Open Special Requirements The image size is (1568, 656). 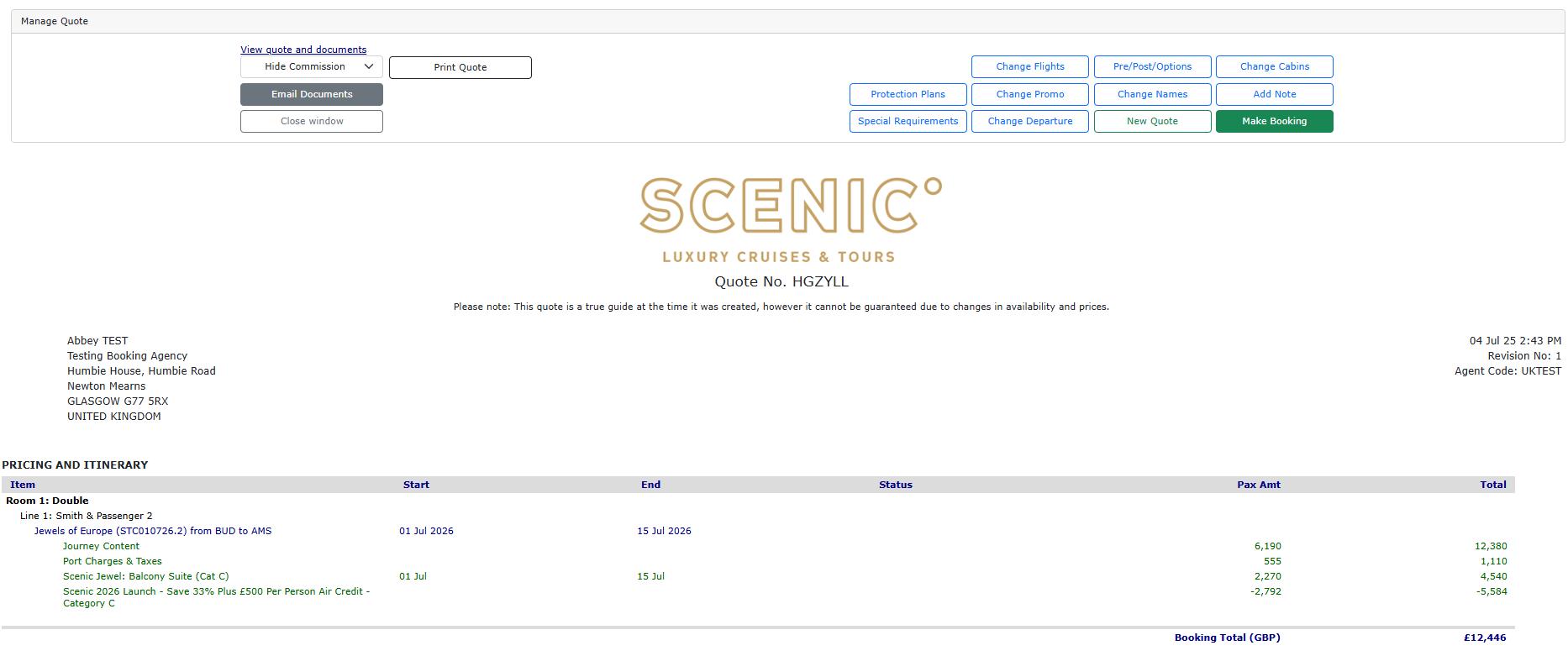(908, 121)
